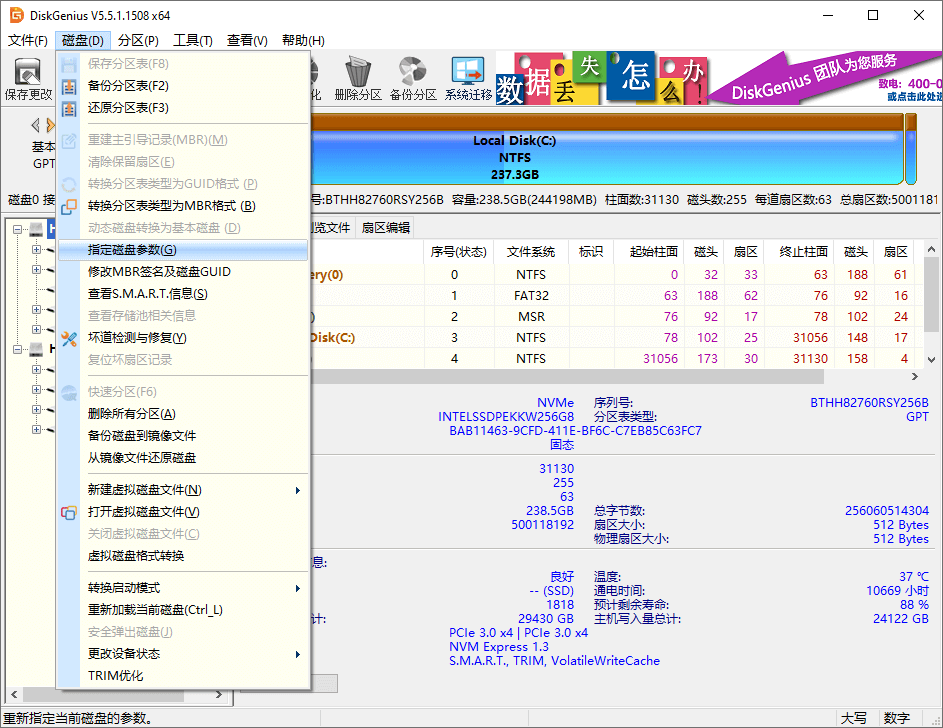Open the System Migration toolbar icon

pos(466,78)
